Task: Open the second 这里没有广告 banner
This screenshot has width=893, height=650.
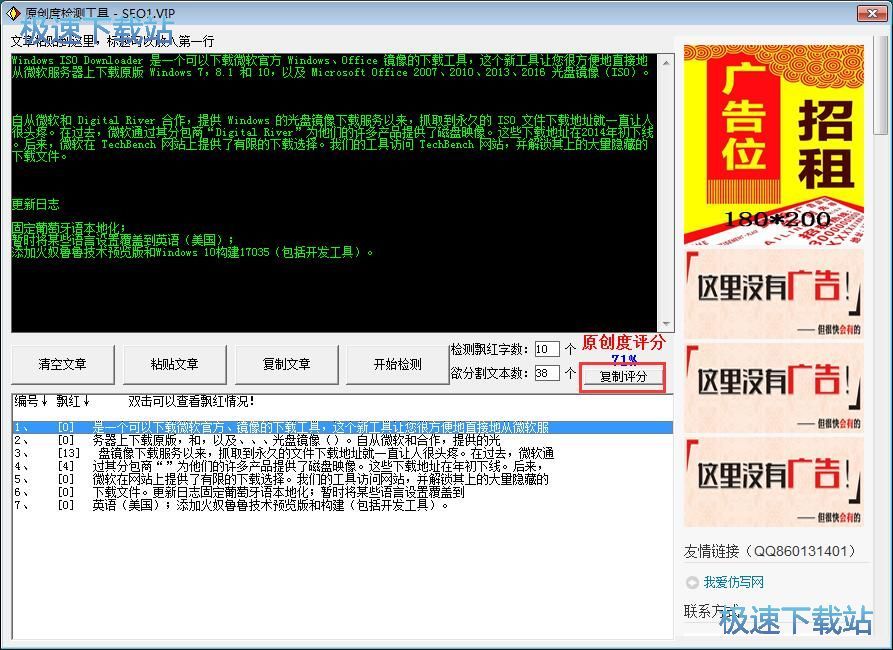Action: click(x=773, y=388)
